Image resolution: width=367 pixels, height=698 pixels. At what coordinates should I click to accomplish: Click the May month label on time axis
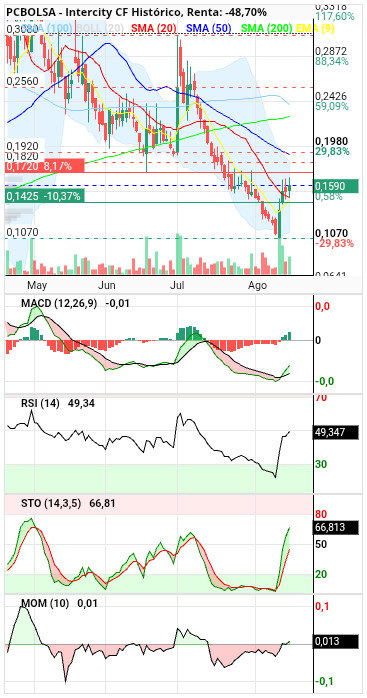(x=37, y=285)
